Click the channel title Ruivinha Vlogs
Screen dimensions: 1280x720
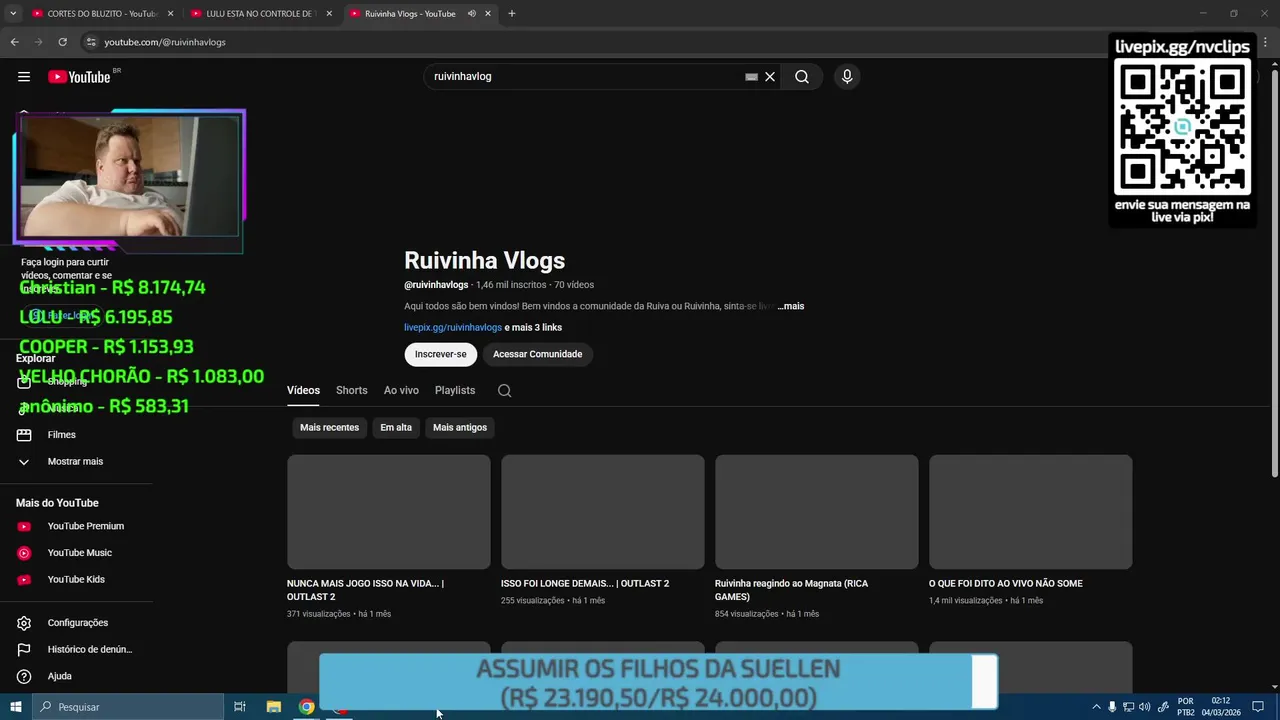pos(484,261)
